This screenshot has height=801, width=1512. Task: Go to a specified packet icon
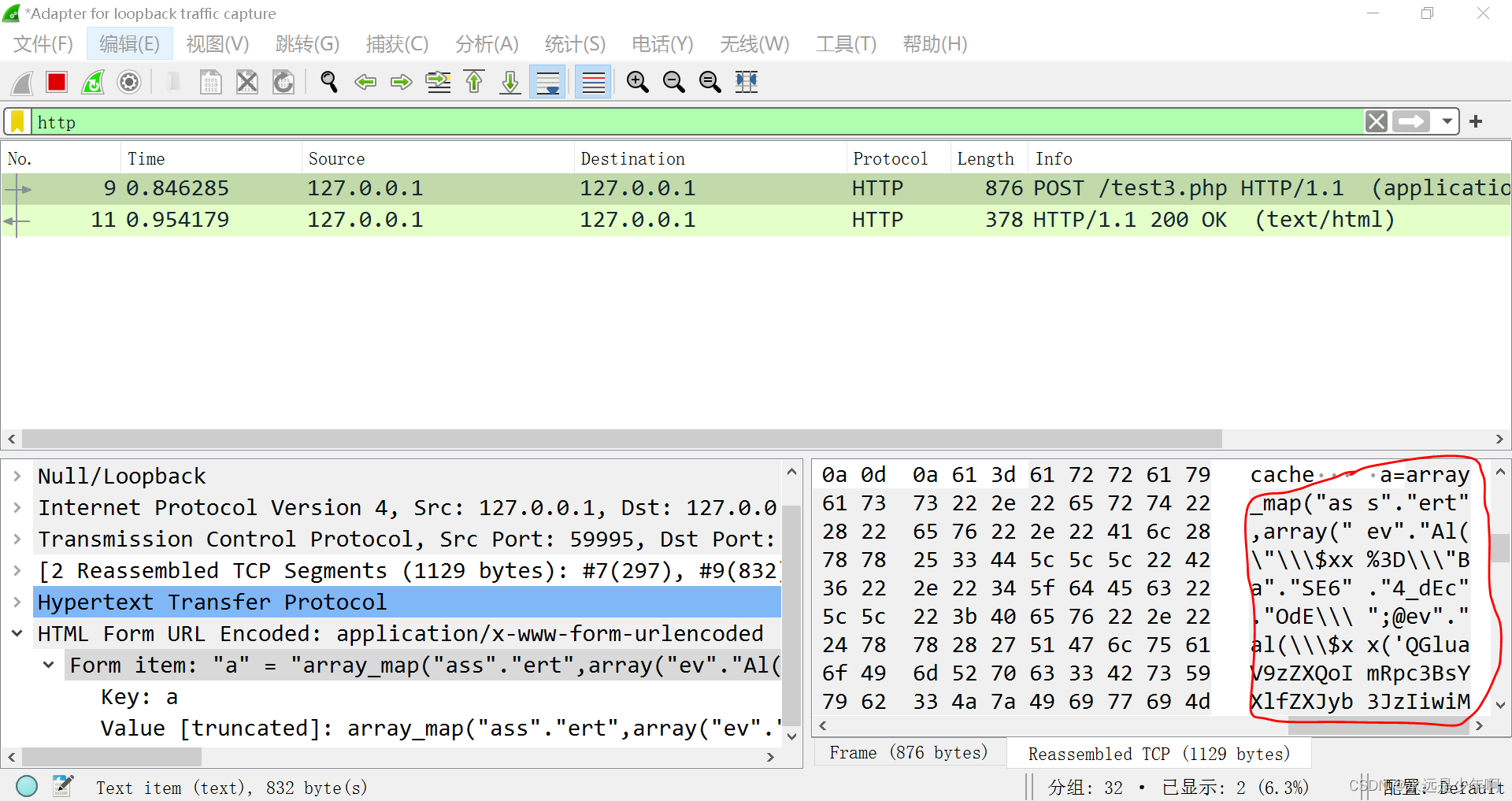439,82
